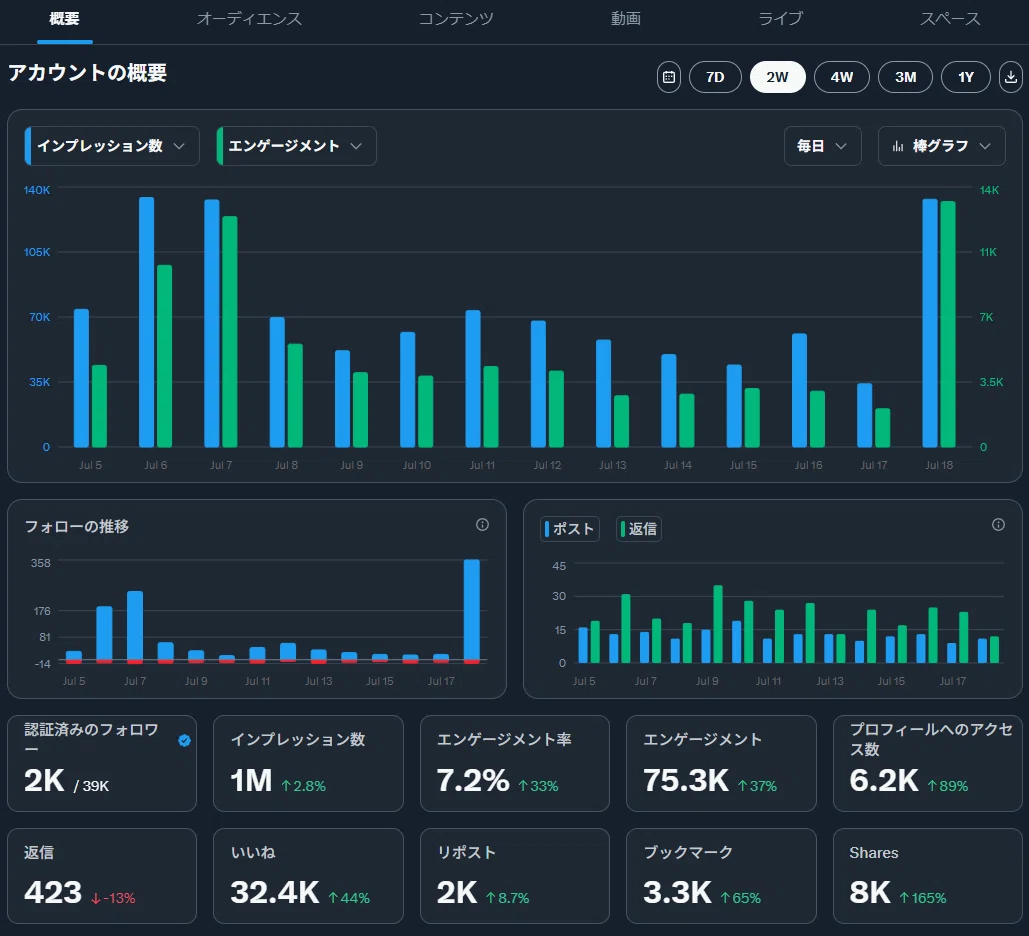Toggle the 返信 series legend chip
1029x936 pixels.
coord(639,529)
